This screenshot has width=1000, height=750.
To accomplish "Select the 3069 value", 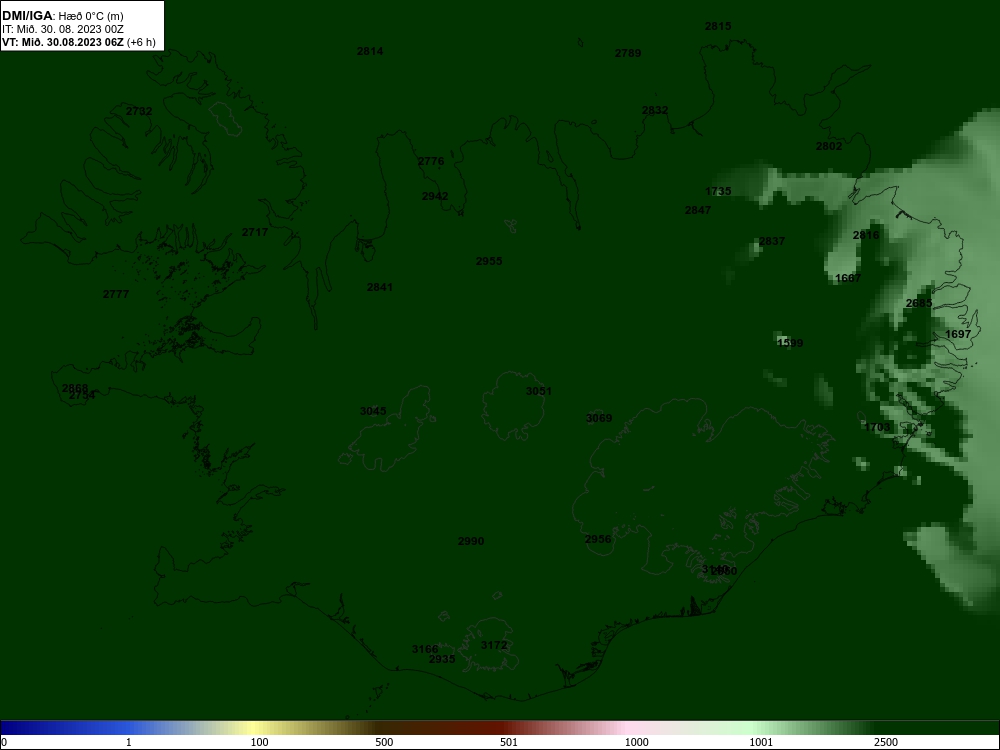I will [599, 418].
